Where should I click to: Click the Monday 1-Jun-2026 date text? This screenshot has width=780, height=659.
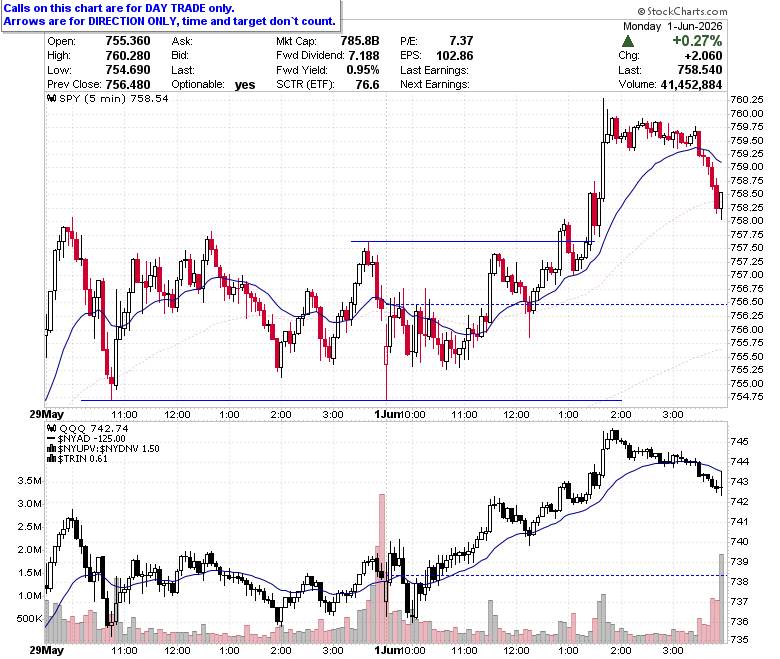672,26
